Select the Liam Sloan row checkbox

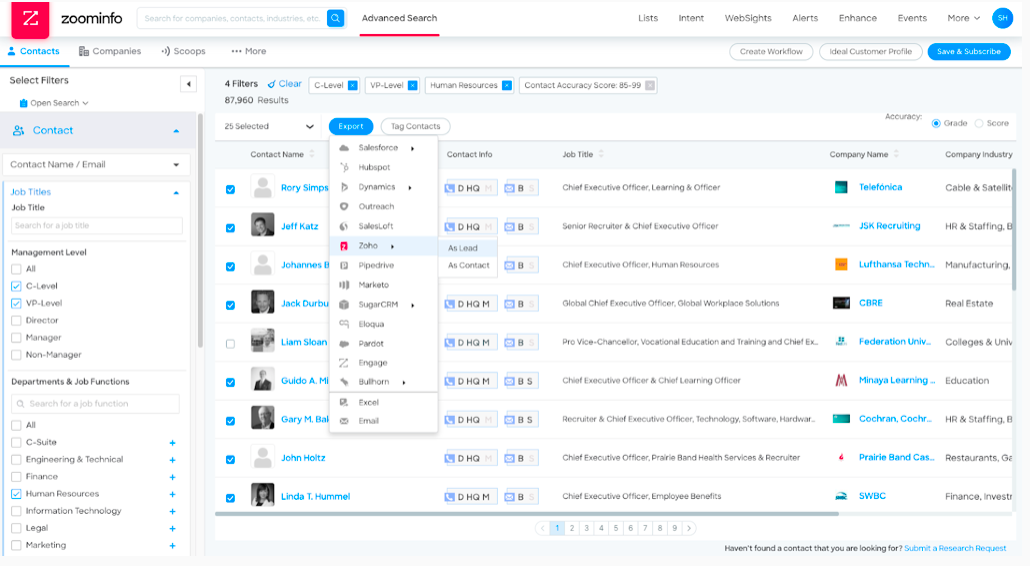(x=231, y=343)
